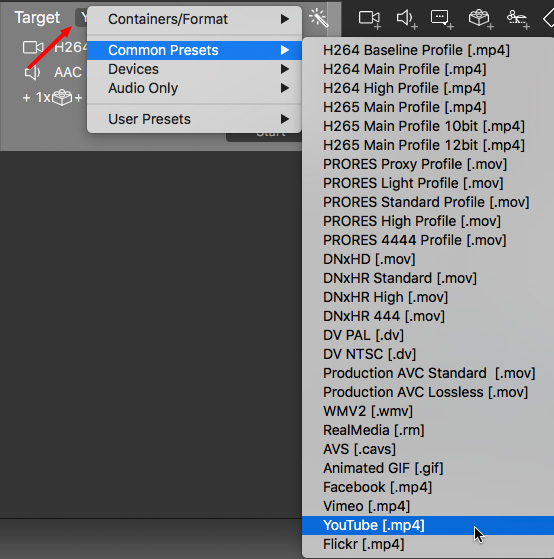
Task: Add a filter with the brick plus icon
Action: (x=481, y=19)
